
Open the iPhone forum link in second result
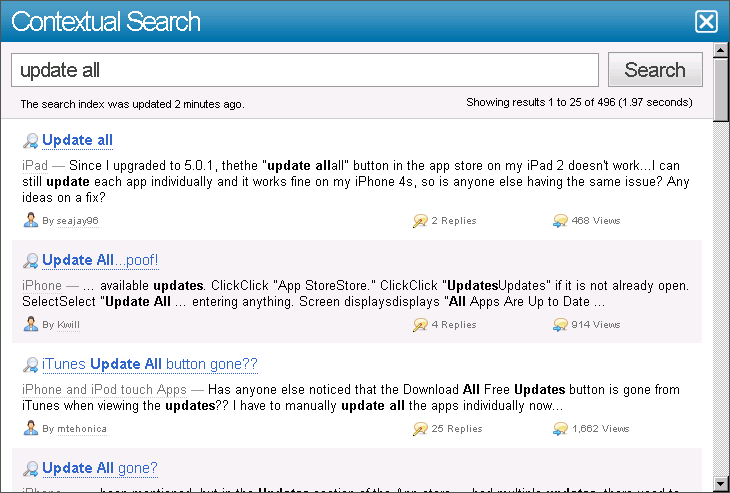point(42,285)
